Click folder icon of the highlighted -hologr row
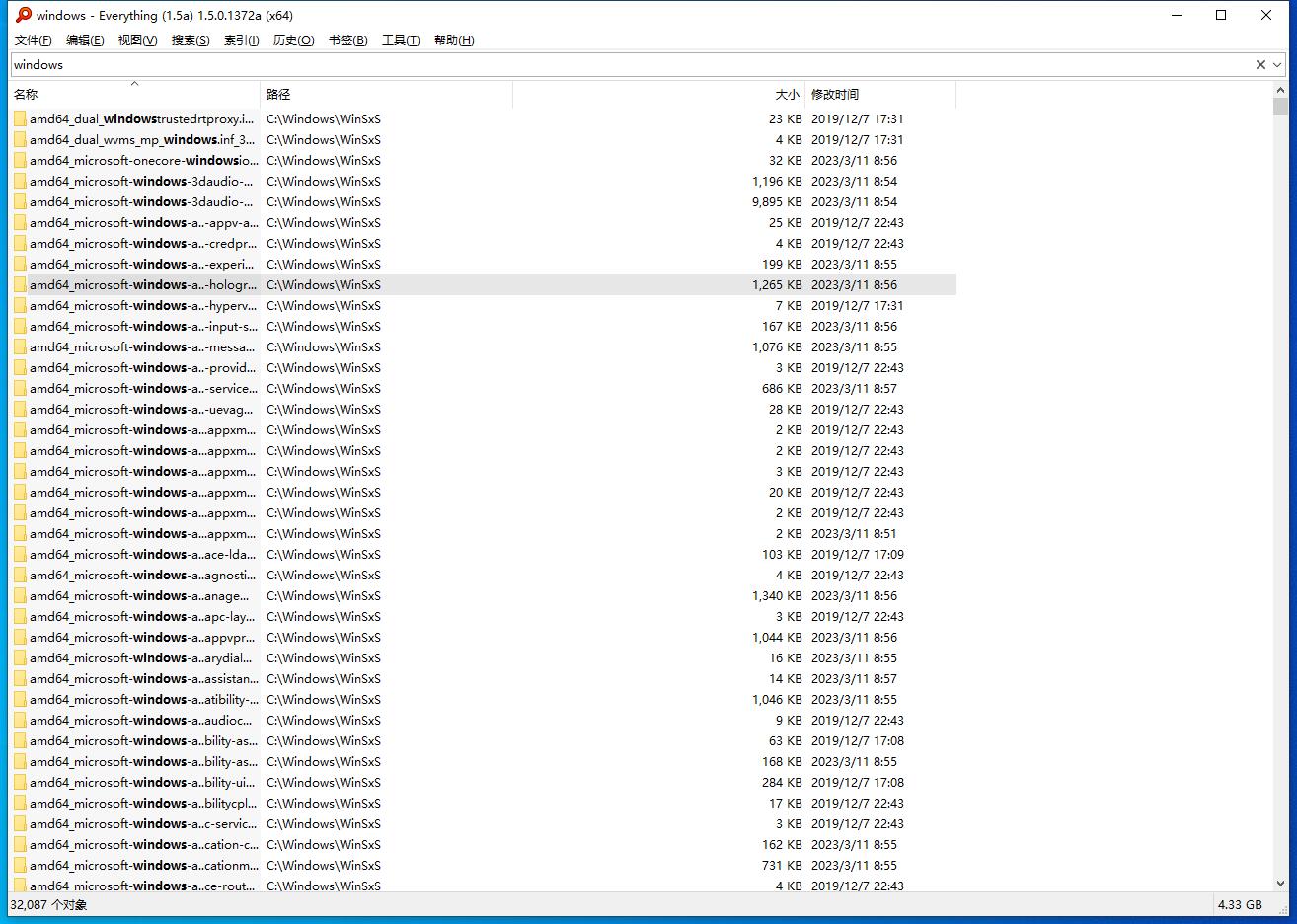The image size is (1297, 924). (x=20, y=284)
